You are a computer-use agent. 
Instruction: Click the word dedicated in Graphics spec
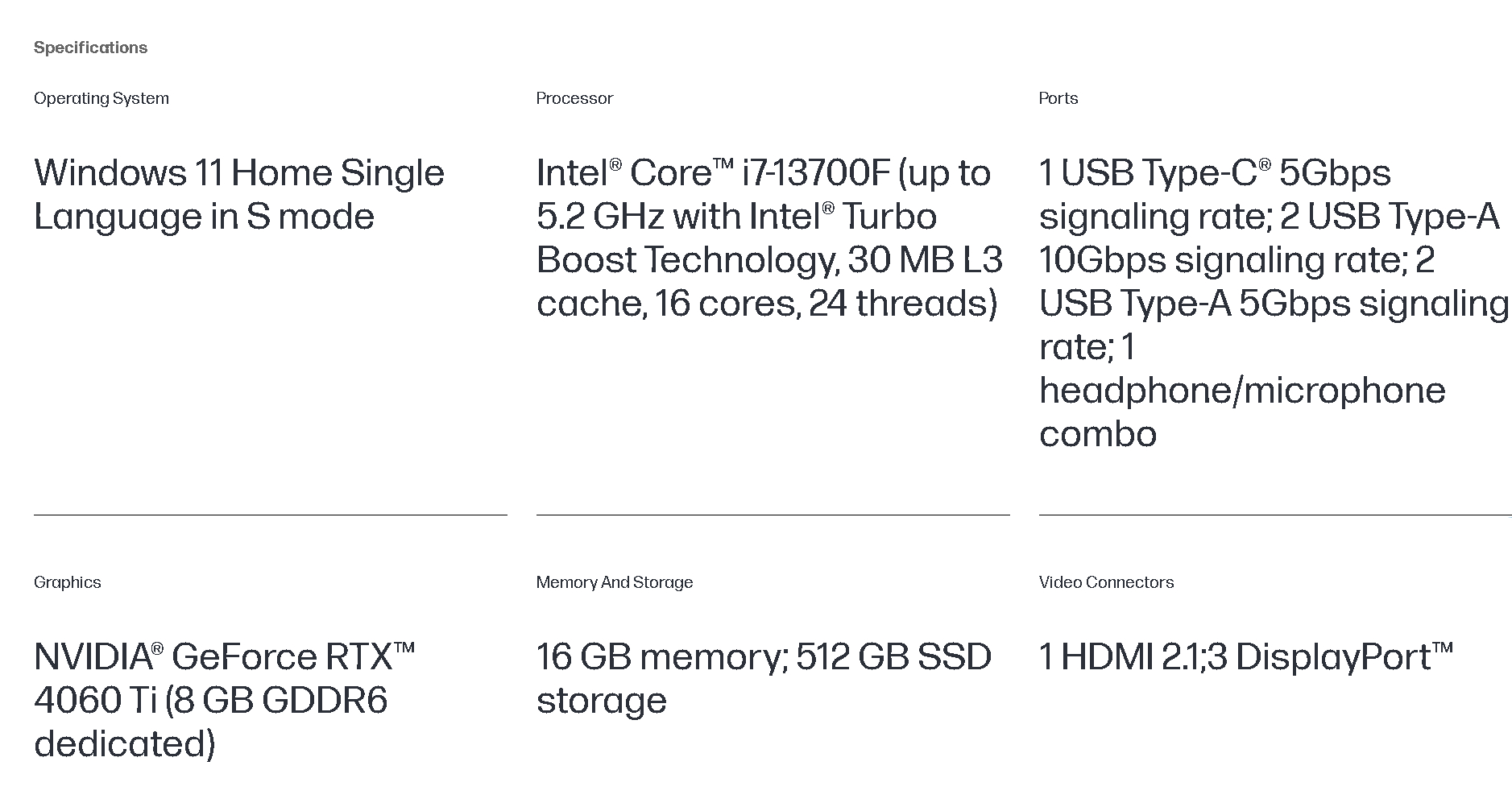(x=125, y=744)
